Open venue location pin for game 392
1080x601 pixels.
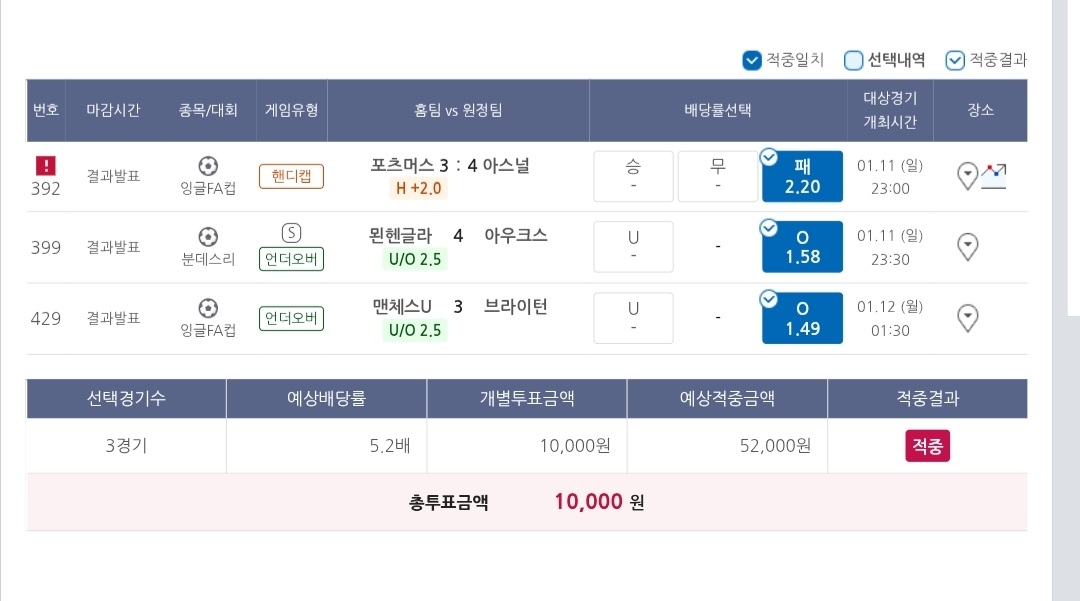tap(967, 177)
